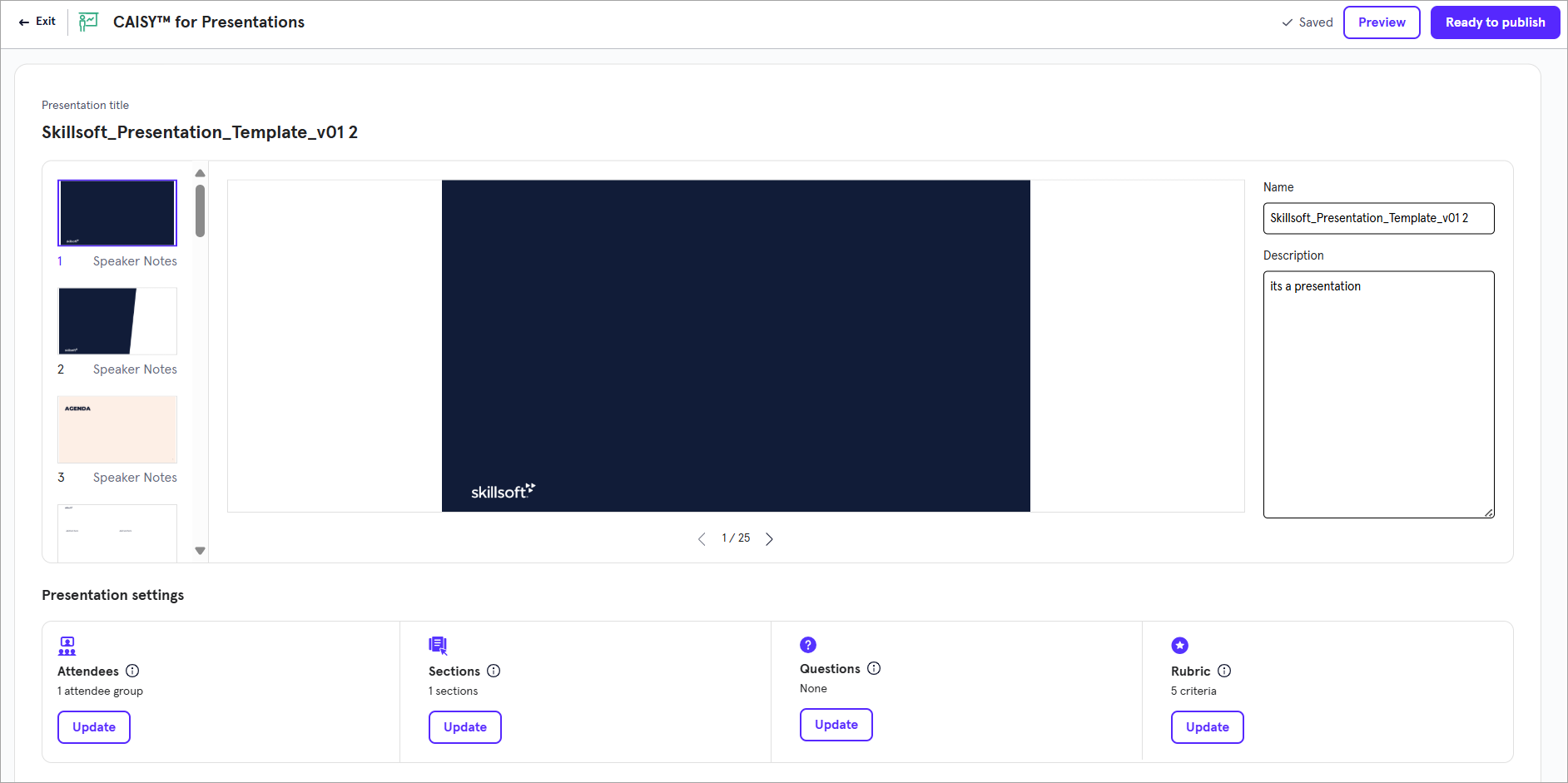1568x783 pixels.
Task: Update the Attendees settings
Action: click(94, 727)
